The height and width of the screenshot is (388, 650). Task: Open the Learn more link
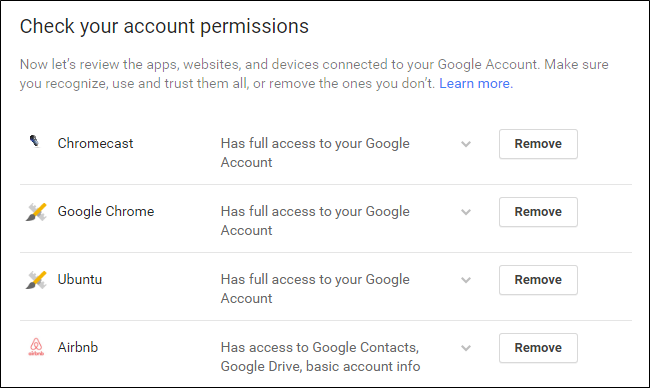coord(476,83)
